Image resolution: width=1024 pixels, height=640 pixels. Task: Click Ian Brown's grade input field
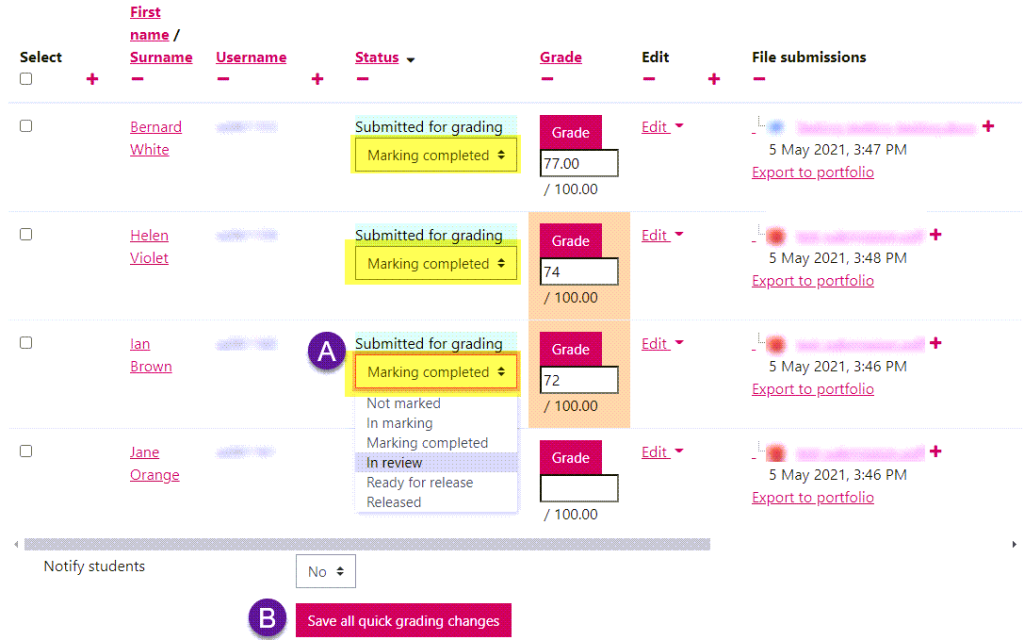(x=578, y=380)
